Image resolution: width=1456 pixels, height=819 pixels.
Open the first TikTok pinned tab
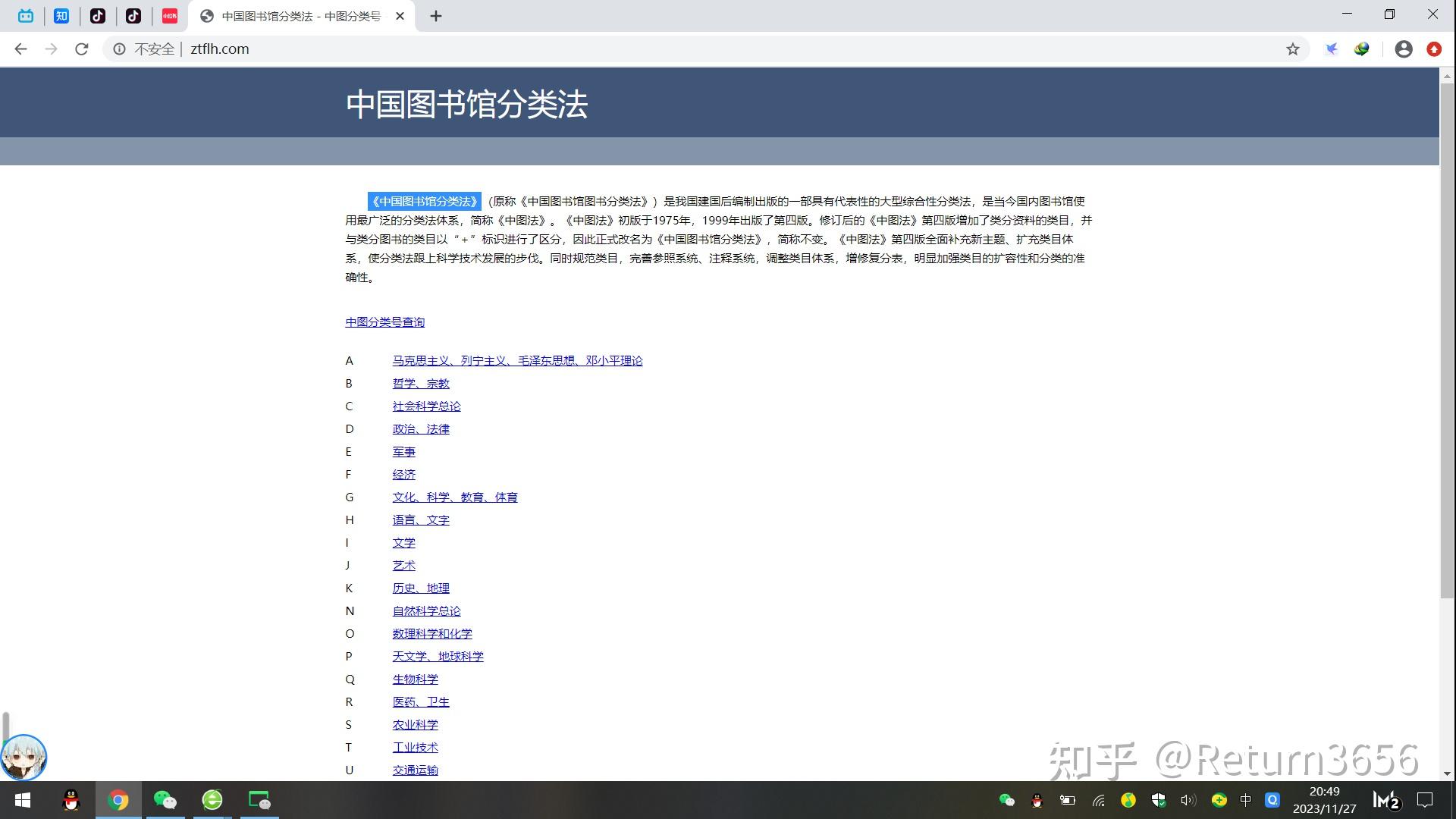pos(98,16)
